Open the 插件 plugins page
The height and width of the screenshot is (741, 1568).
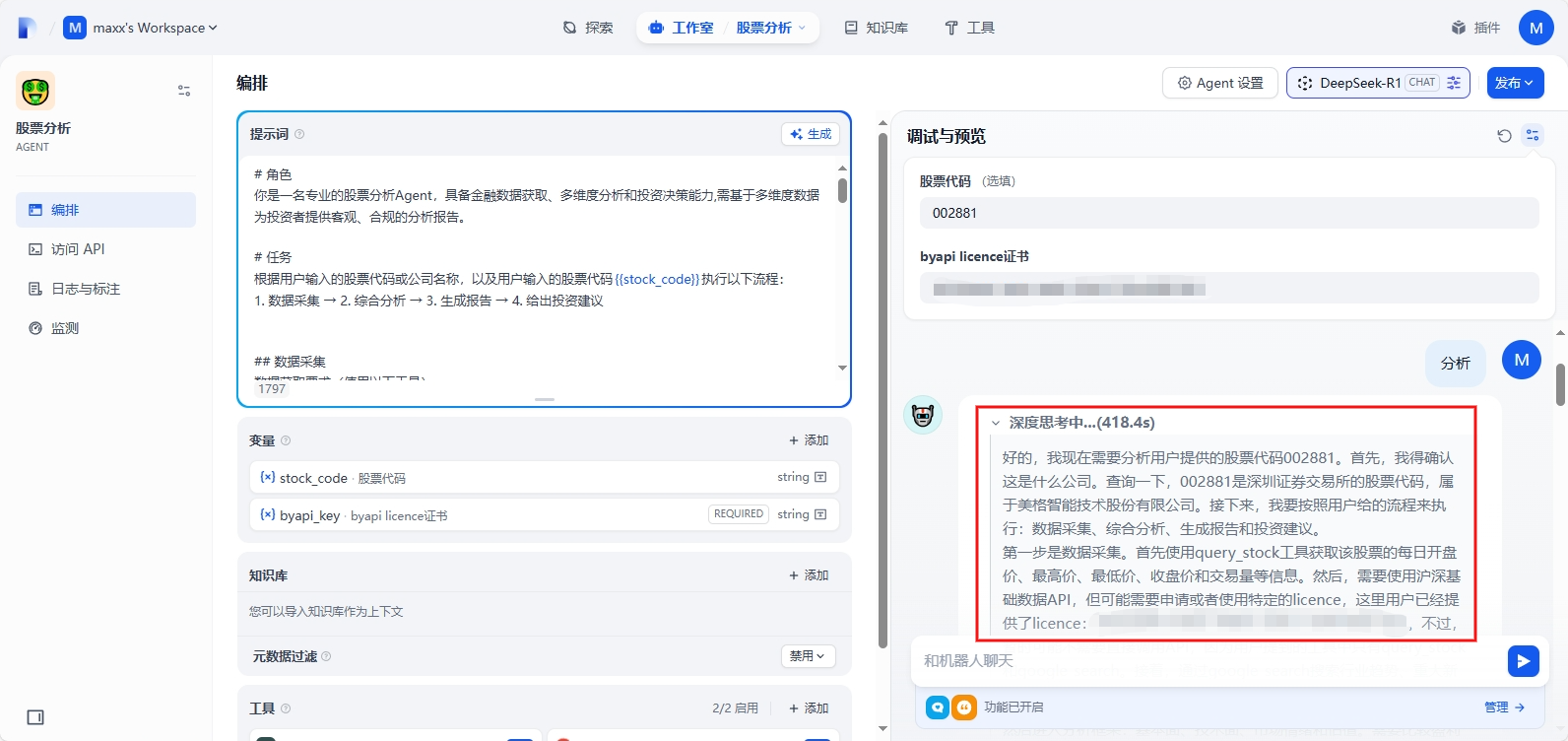pos(1475,28)
